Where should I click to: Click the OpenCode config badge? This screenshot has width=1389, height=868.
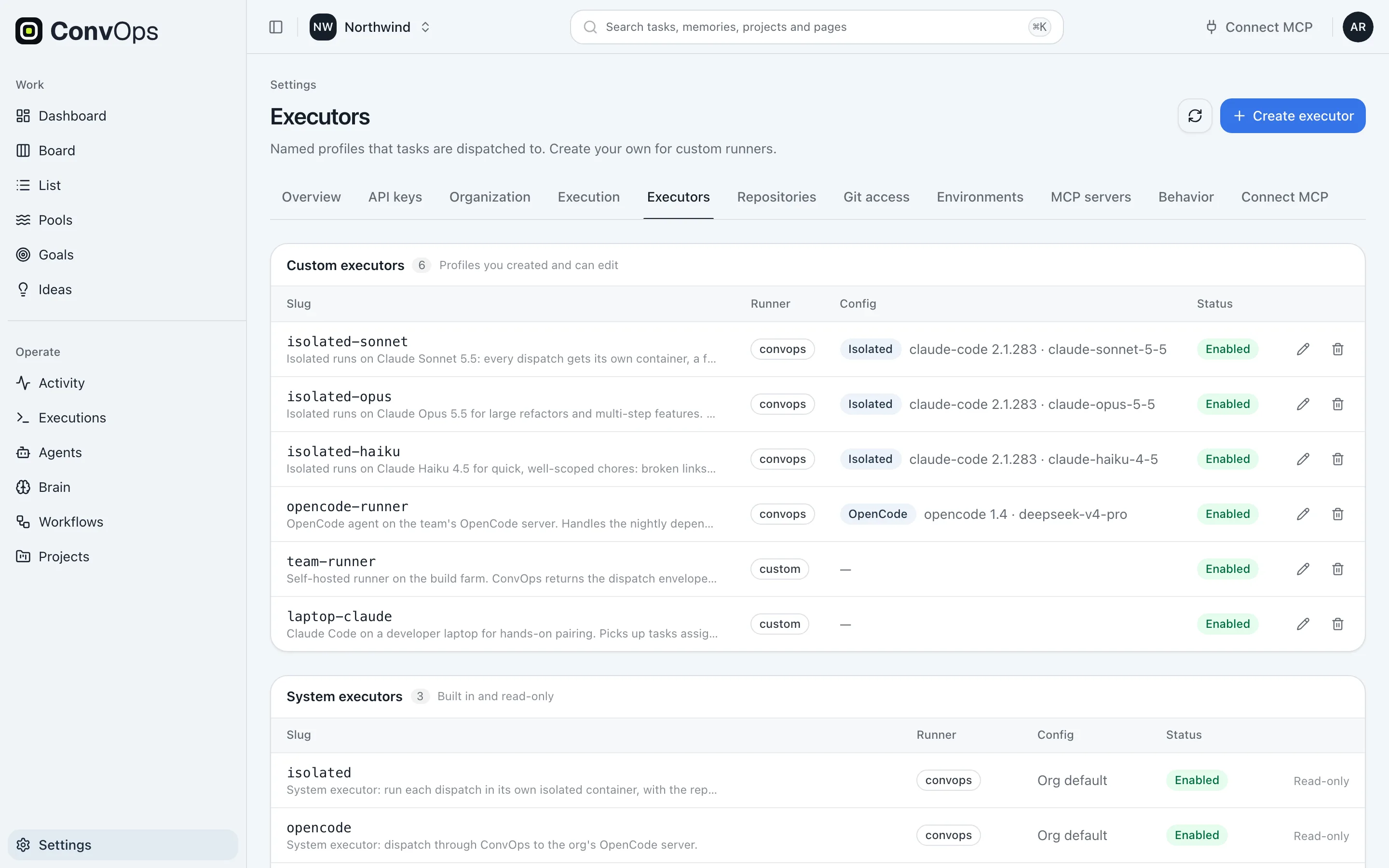click(x=877, y=514)
